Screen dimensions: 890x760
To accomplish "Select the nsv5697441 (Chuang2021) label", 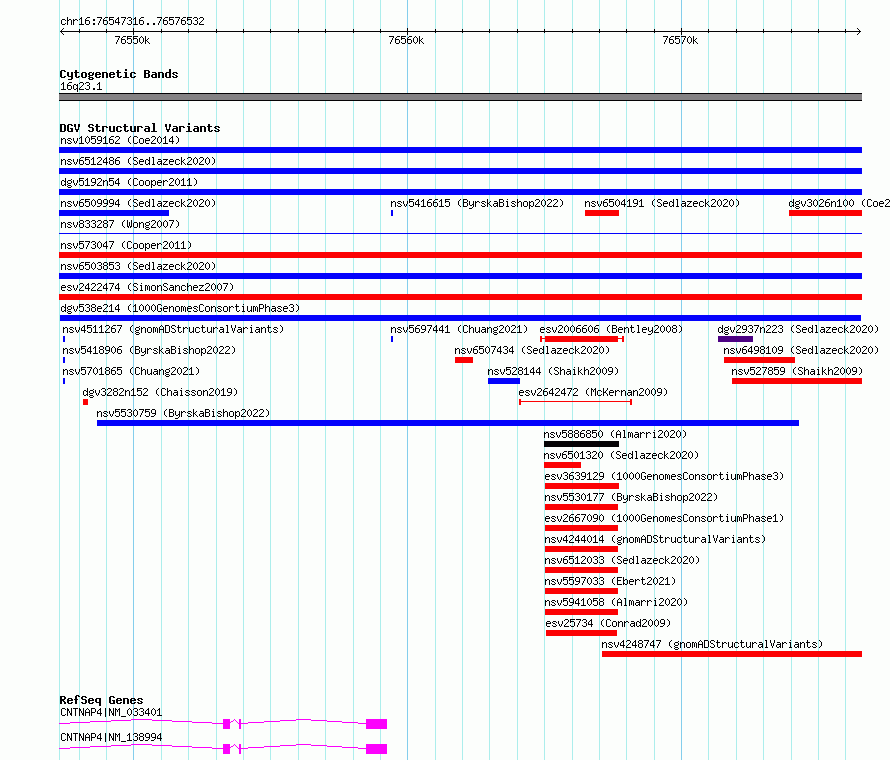I will pos(459,329).
